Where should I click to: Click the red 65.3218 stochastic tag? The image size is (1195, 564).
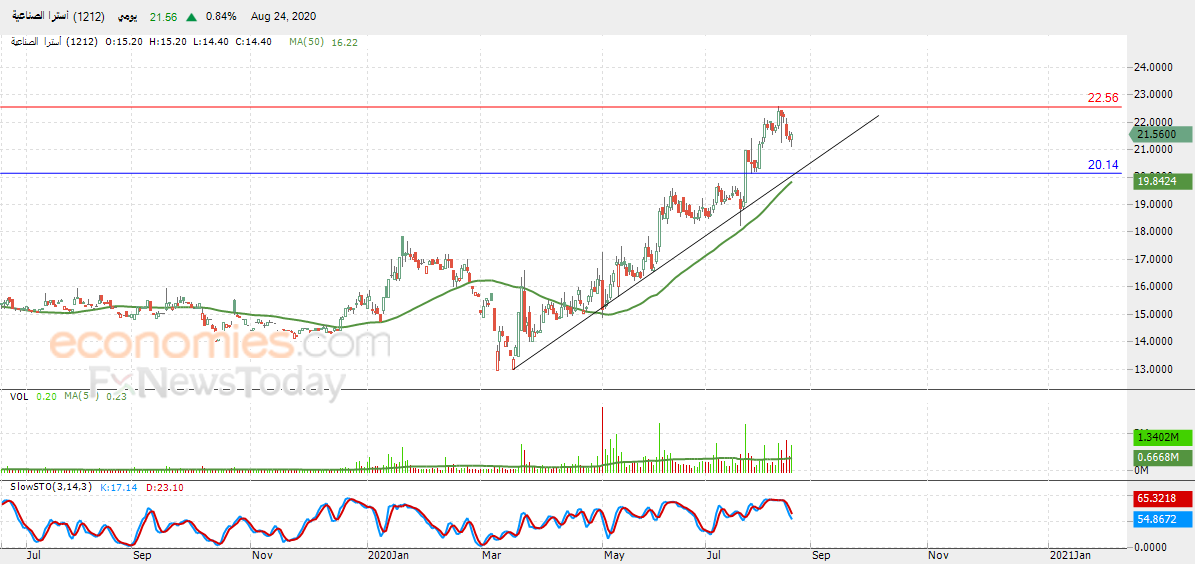point(1160,498)
